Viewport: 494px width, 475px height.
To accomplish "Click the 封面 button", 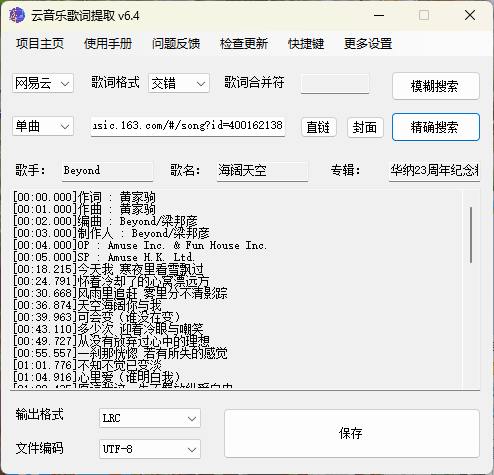I will [x=365, y=127].
